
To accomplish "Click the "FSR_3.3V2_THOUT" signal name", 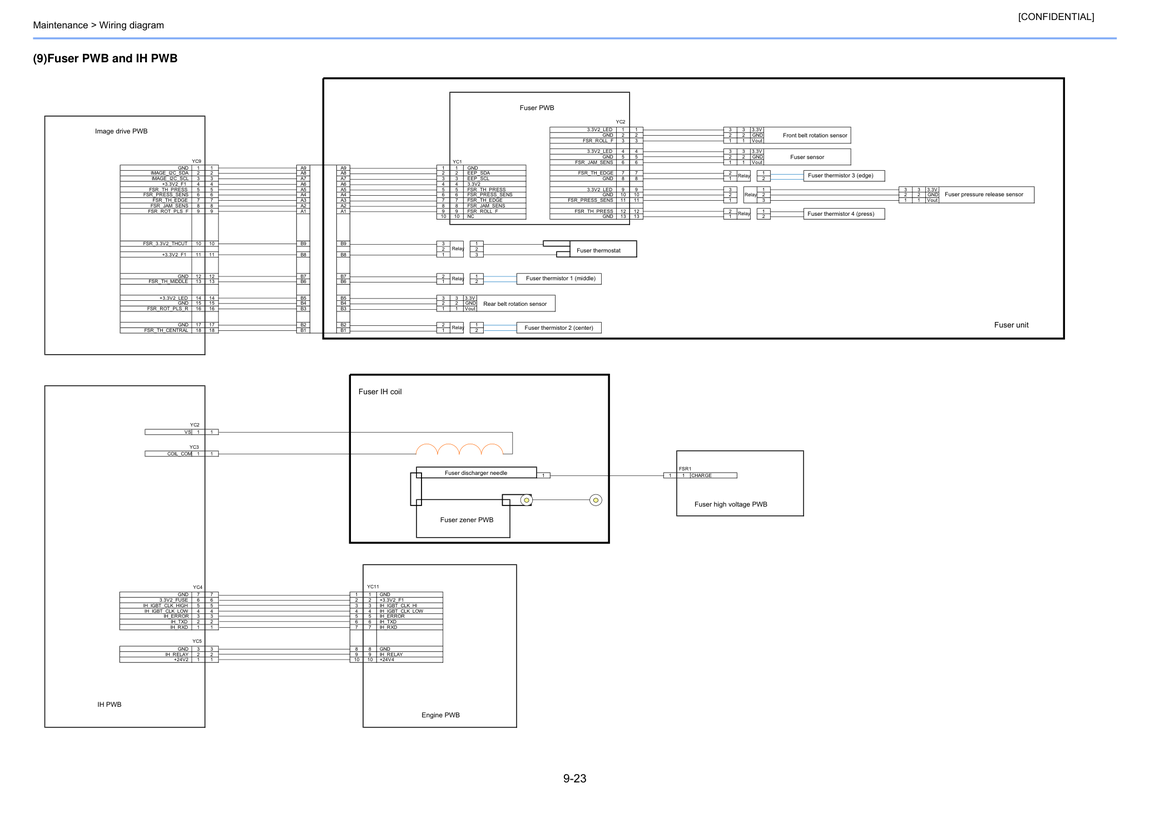I will click(165, 243).
